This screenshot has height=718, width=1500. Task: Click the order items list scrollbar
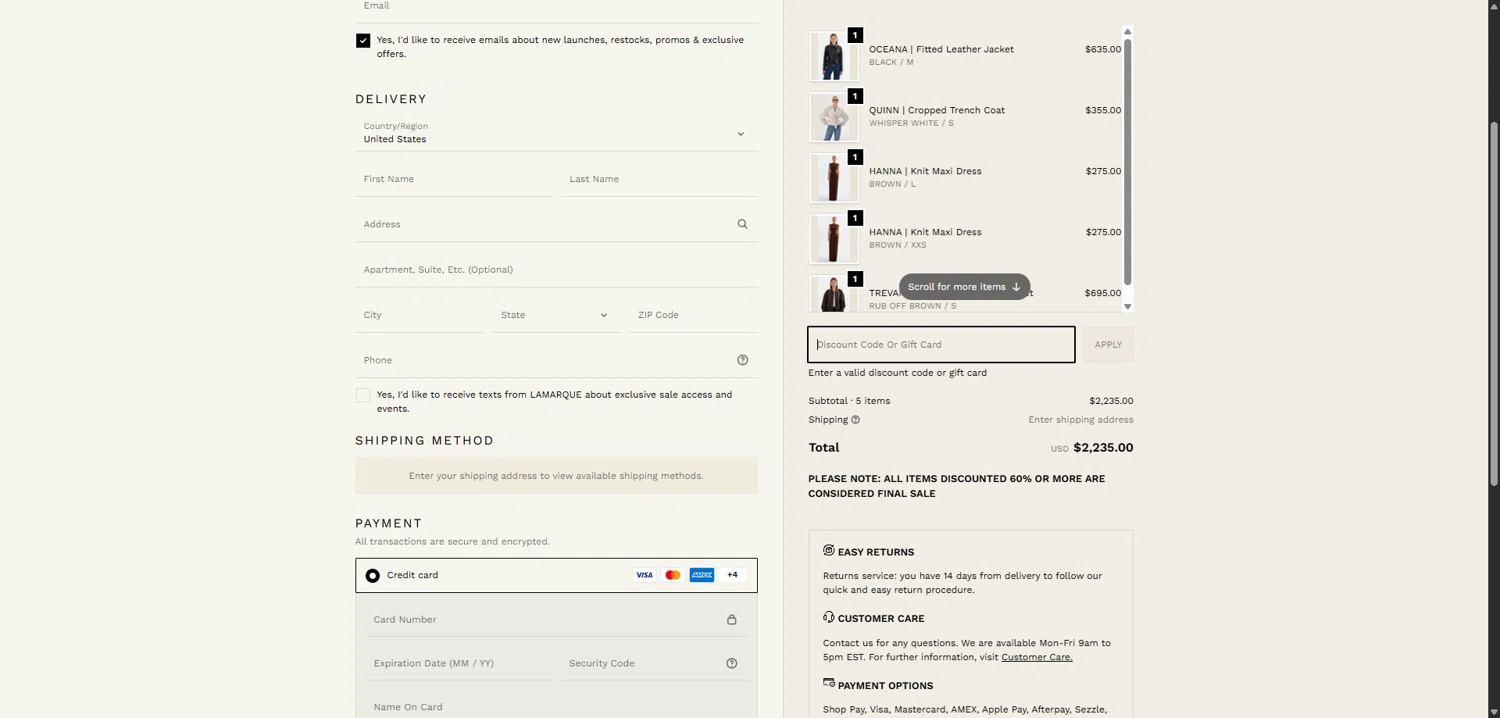click(x=1127, y=162)
